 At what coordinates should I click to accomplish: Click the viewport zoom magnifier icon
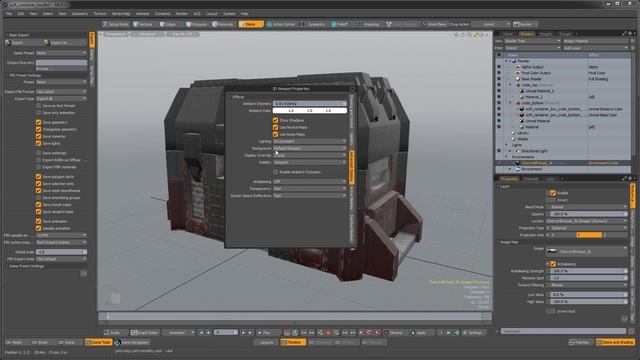tap(469, 35)
